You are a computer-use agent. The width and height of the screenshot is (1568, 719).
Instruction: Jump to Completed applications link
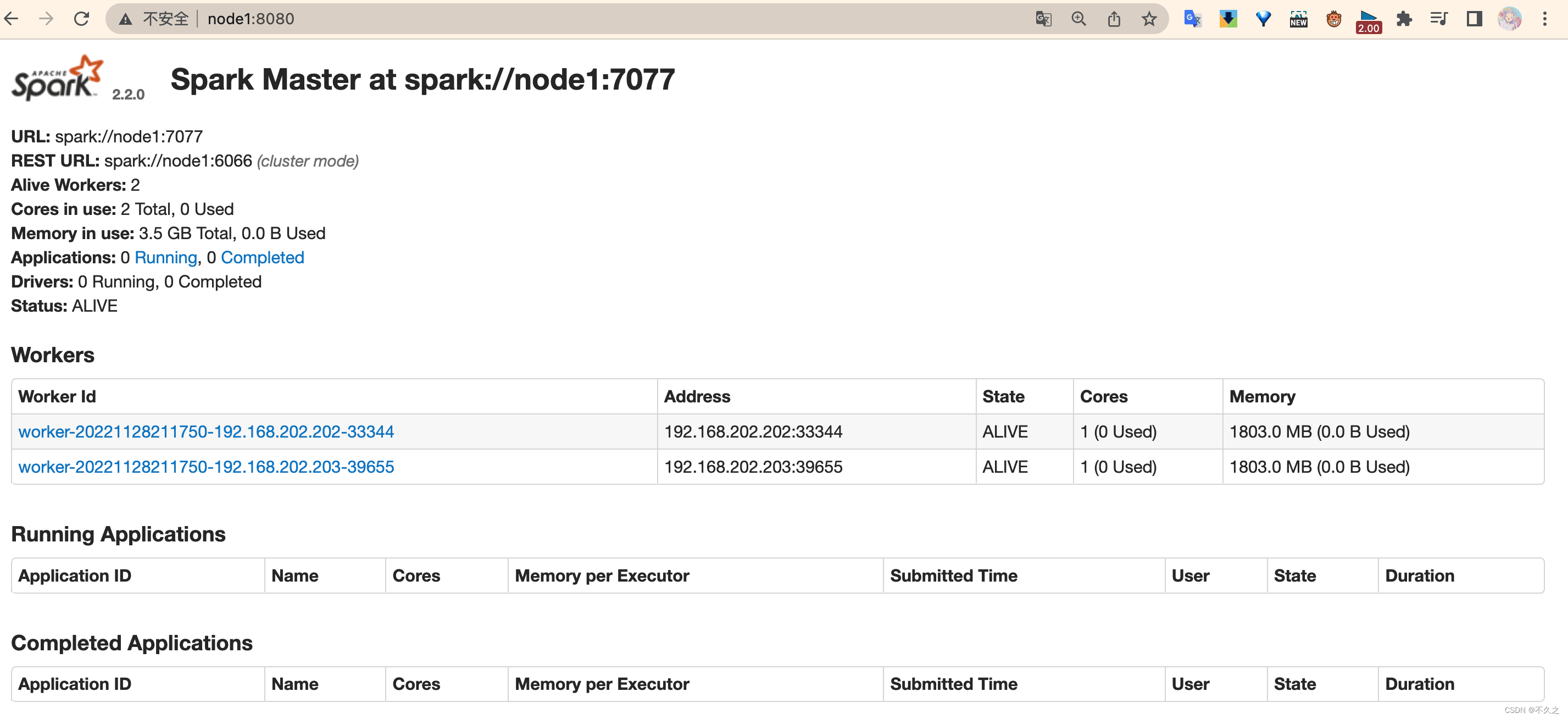[x=262, y=257]
